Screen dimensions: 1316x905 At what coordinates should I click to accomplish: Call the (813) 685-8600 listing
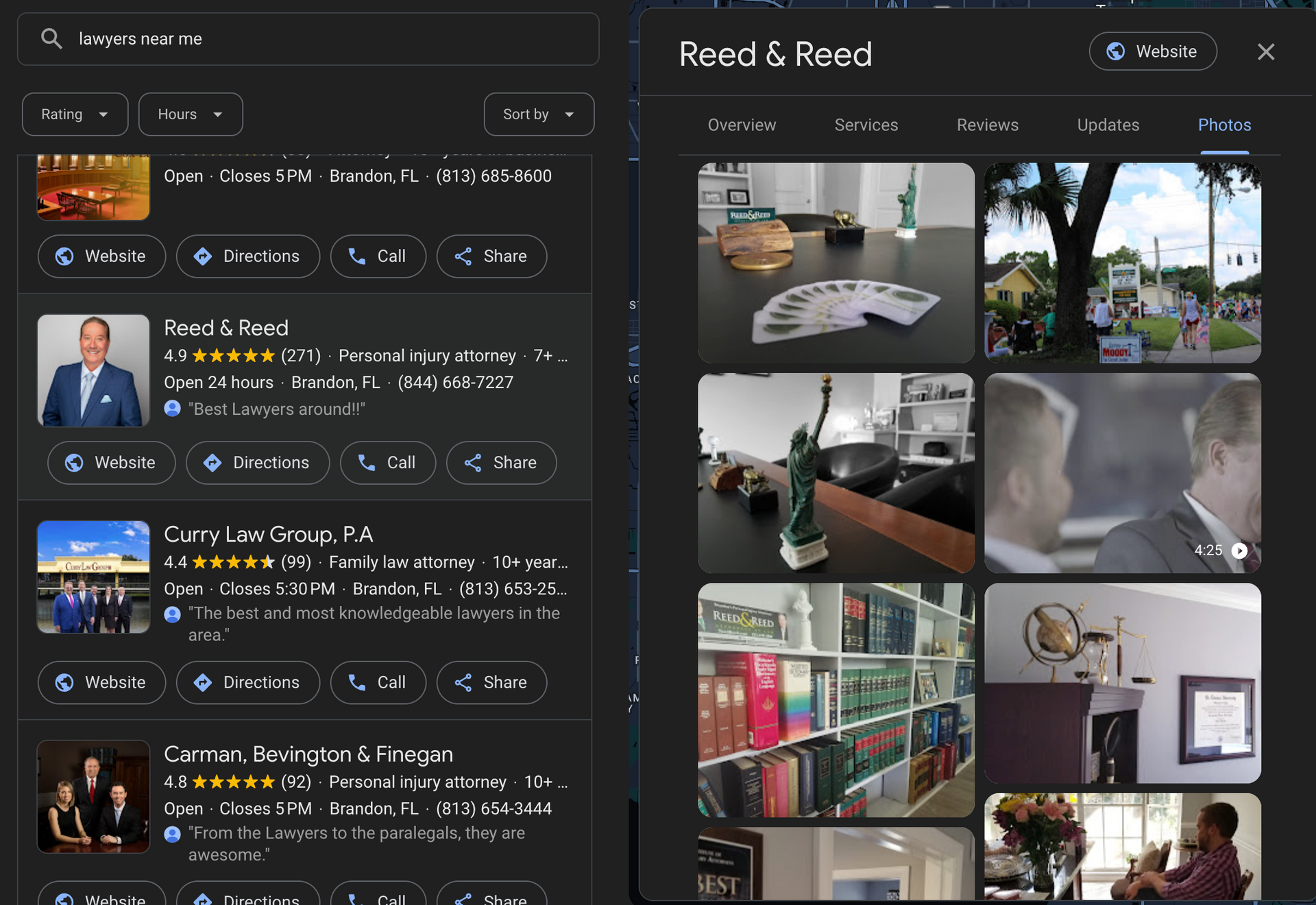click(x=378, y=256)
